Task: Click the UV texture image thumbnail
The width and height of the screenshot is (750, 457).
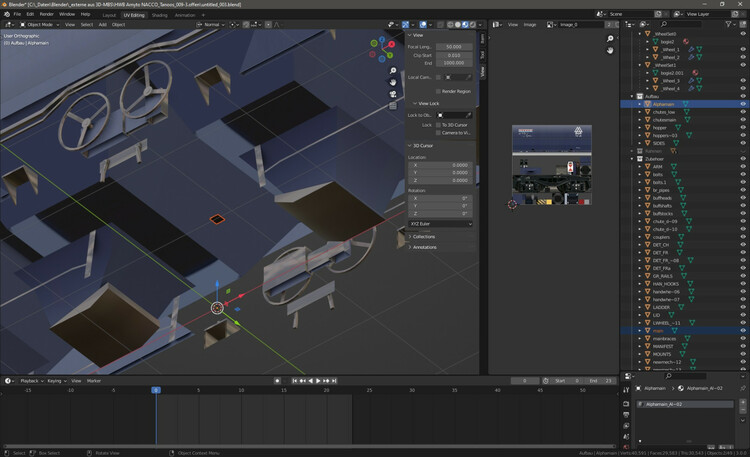Action: point(551,165)
